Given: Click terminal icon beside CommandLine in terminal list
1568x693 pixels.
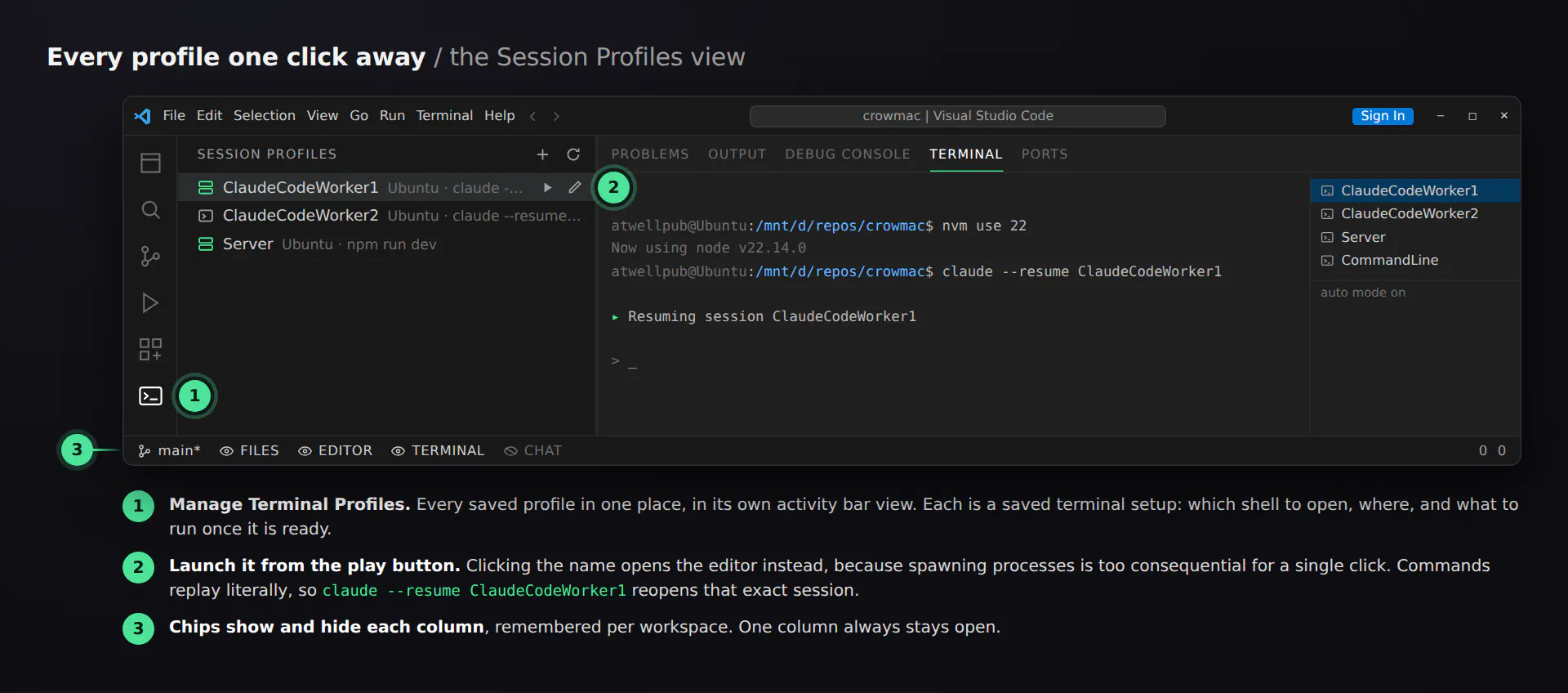Looking at the screenshot, I should click(x=1327, y=261).
